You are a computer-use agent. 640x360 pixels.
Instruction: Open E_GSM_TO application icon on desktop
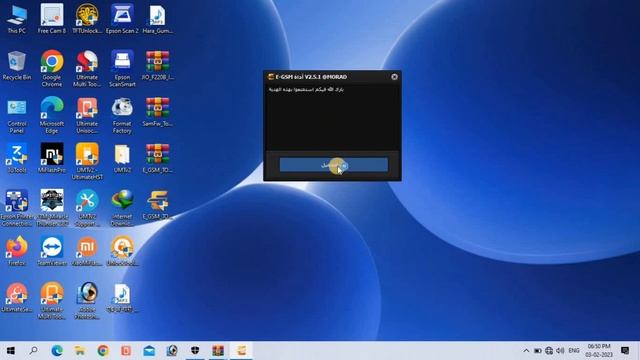pyautogui.click(x=158, y=205)
